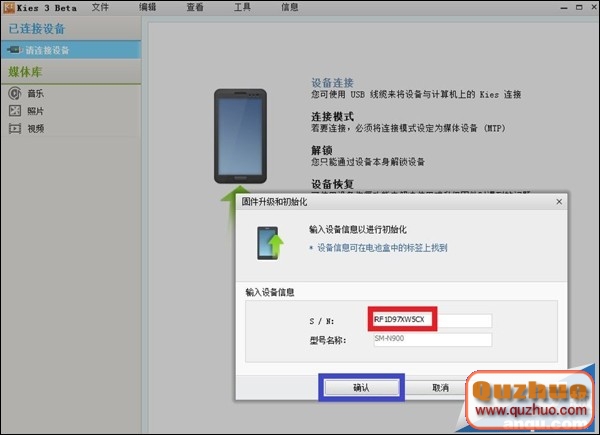600x435 pixels.
Task: Open 视频 in the media library
Action: click(x=36, y=129)
